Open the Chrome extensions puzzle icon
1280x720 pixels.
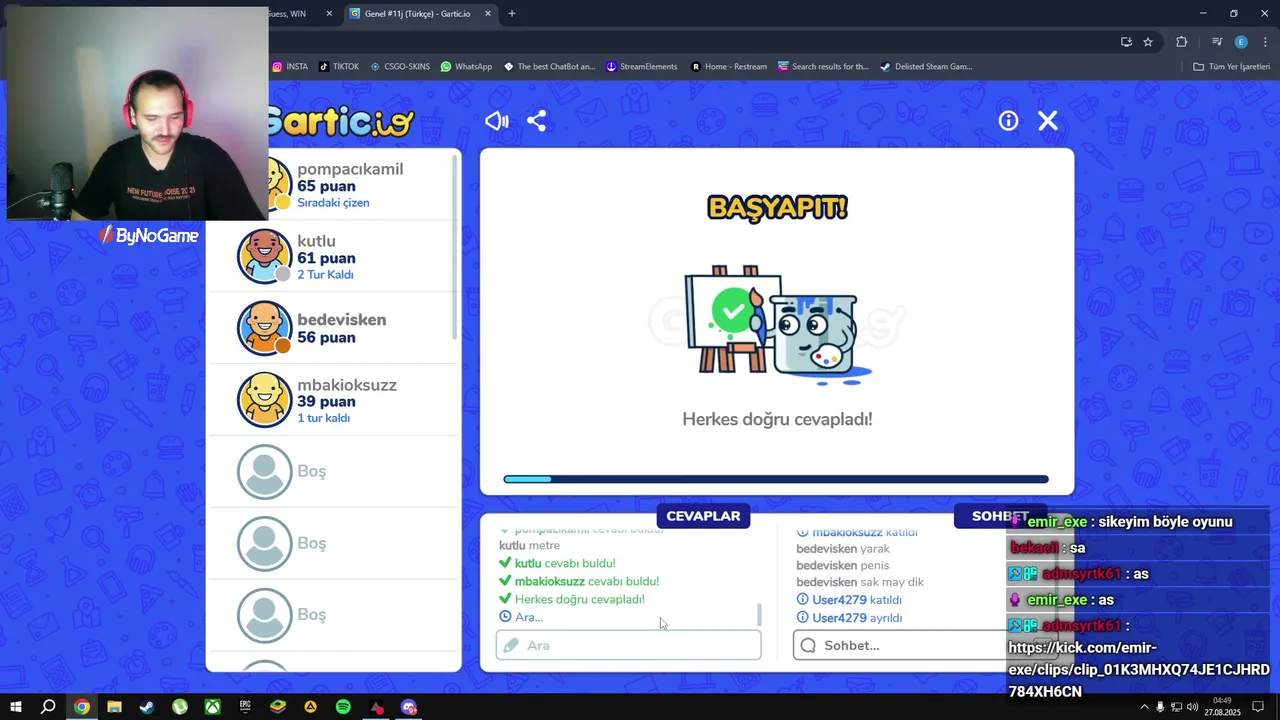click(1181, 42)
